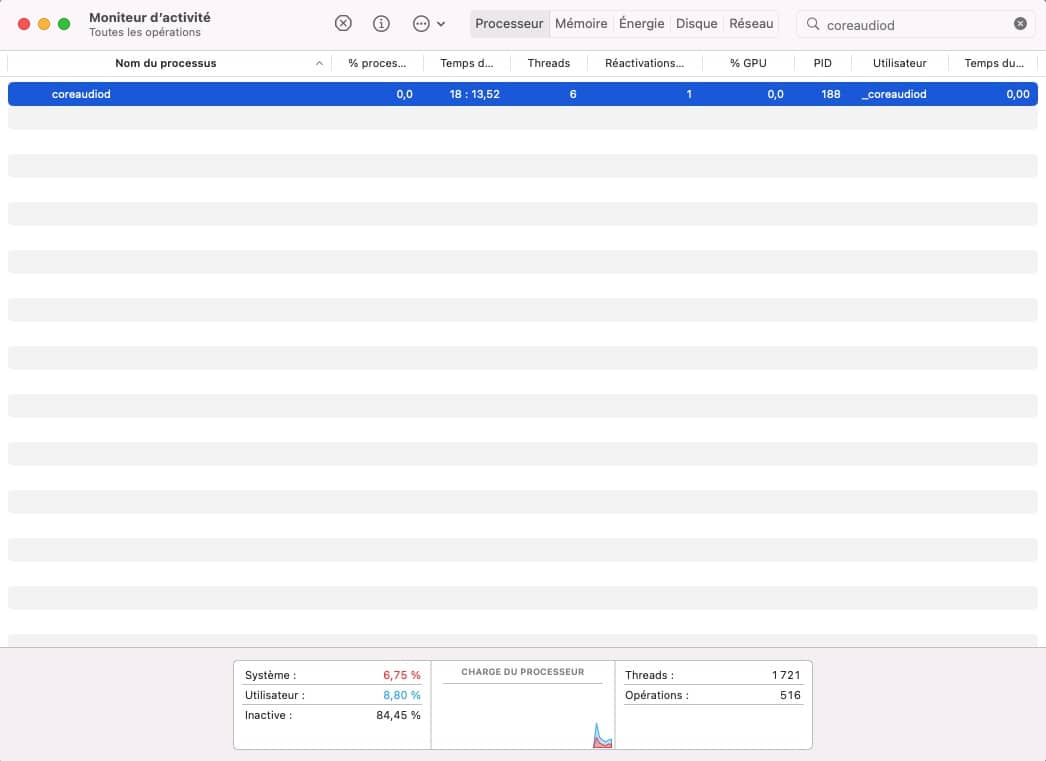Viewport: 1046px width, 761px height.
Task: Sort by Nom du processus column
Action: coord(166,63)
